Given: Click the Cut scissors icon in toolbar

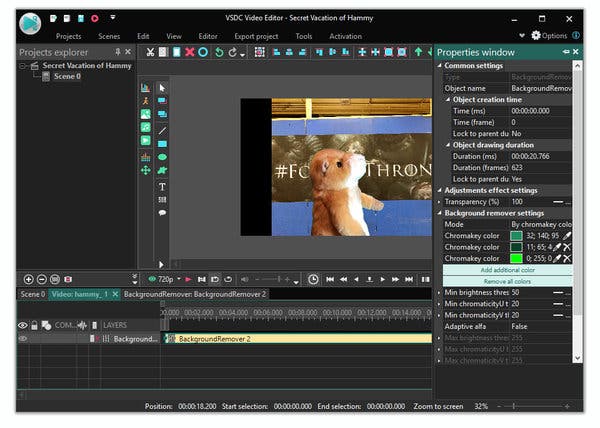Looking at the screenshot, I should point(150,52).
